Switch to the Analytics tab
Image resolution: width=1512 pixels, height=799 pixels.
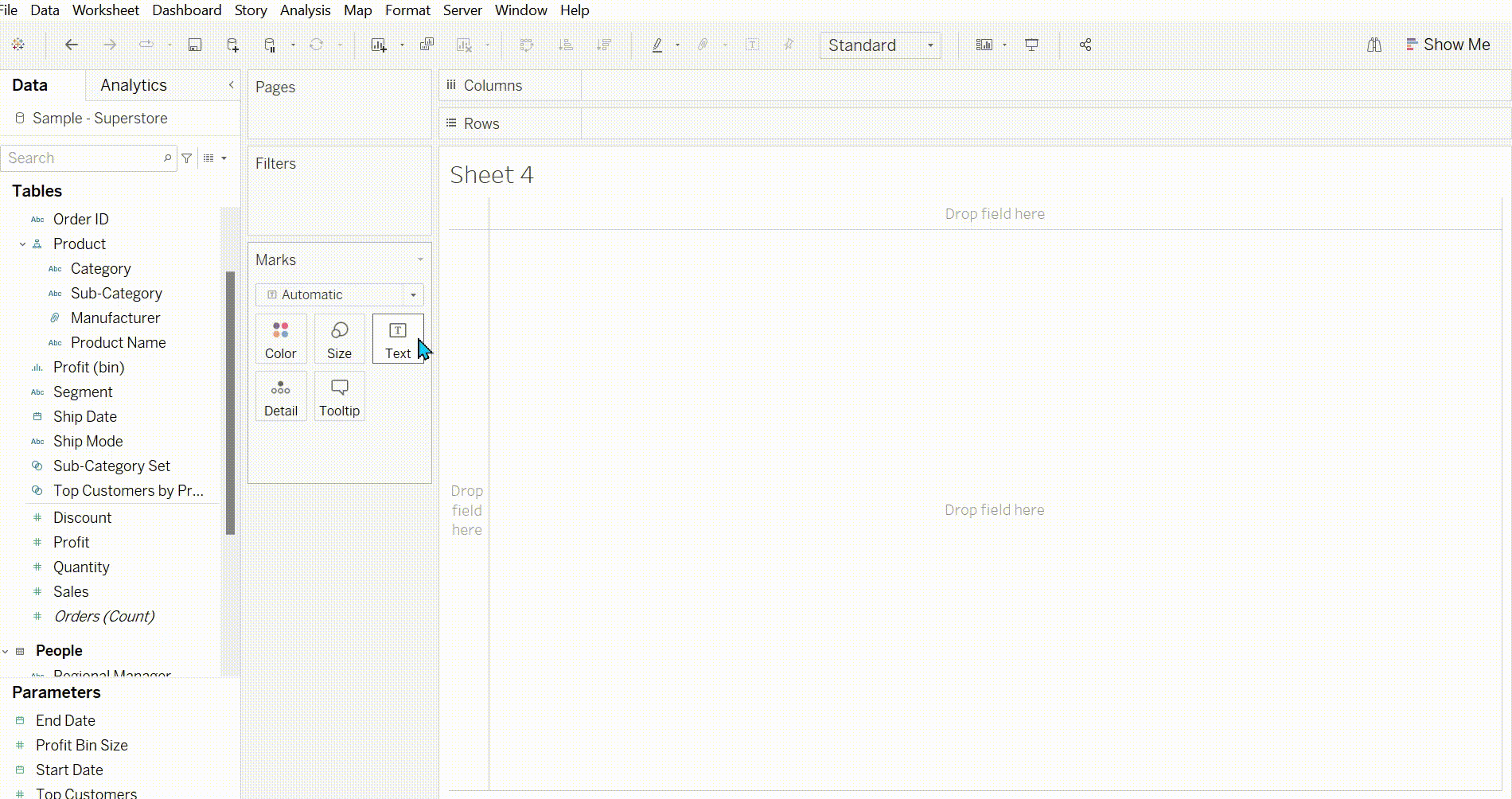[x=134, y=85]
